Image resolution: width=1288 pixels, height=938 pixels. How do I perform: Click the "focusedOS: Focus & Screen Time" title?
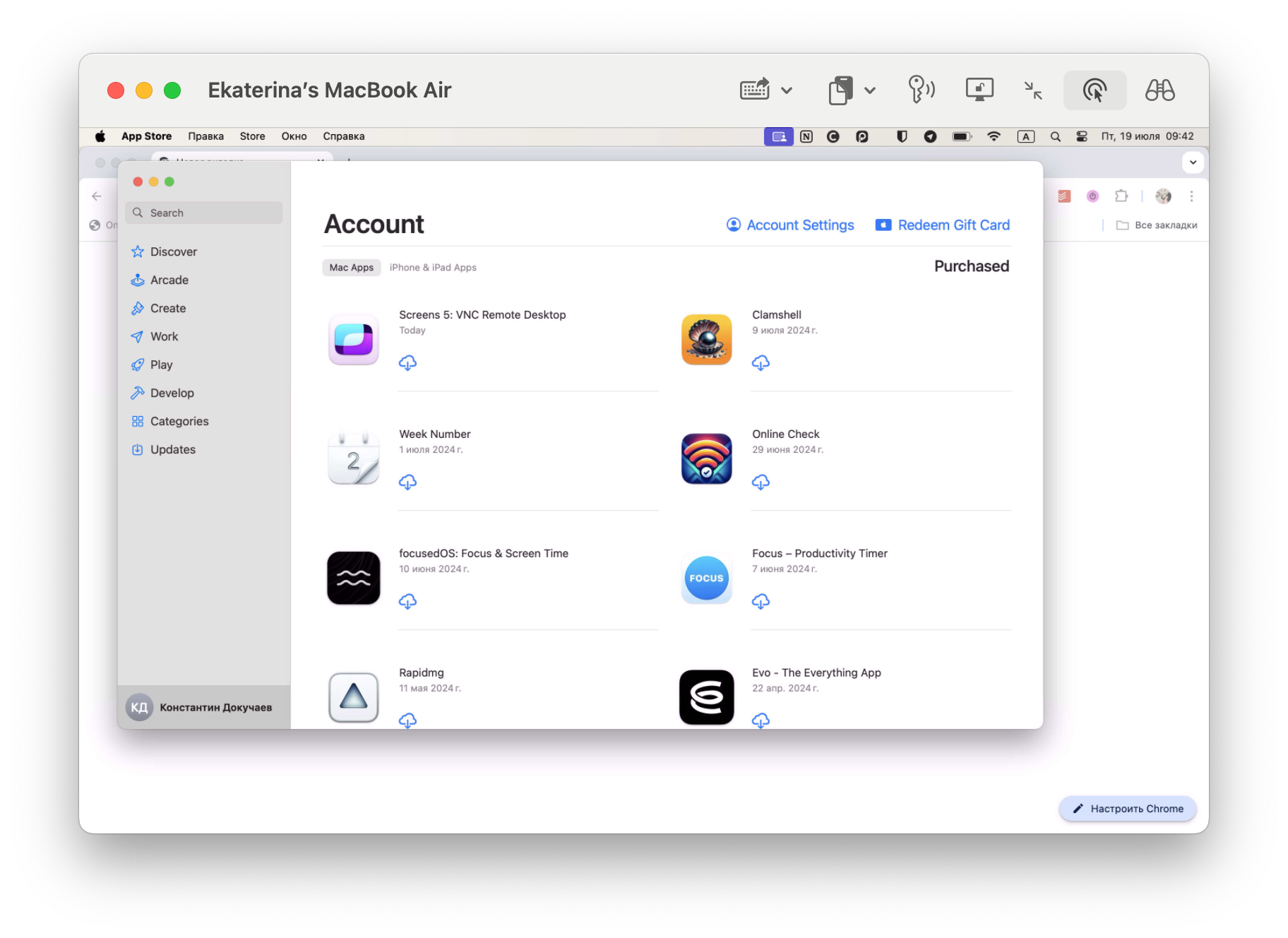coord(484,553)
